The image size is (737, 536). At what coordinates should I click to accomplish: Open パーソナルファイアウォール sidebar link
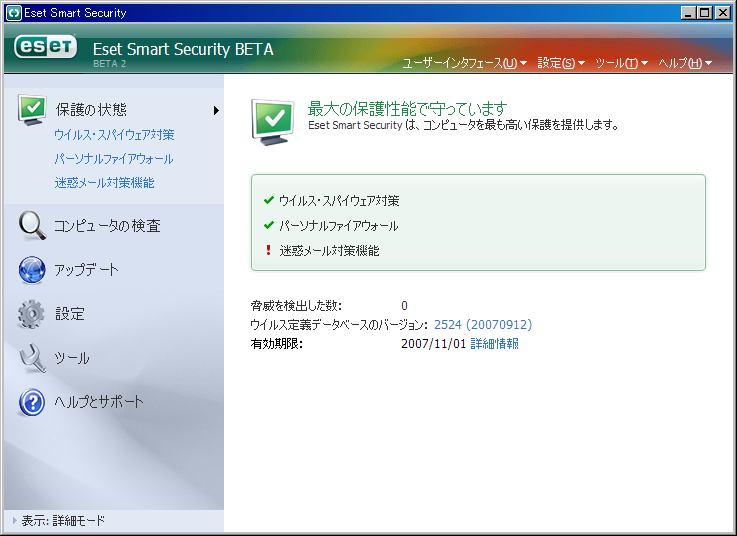[x=114, y=159]
